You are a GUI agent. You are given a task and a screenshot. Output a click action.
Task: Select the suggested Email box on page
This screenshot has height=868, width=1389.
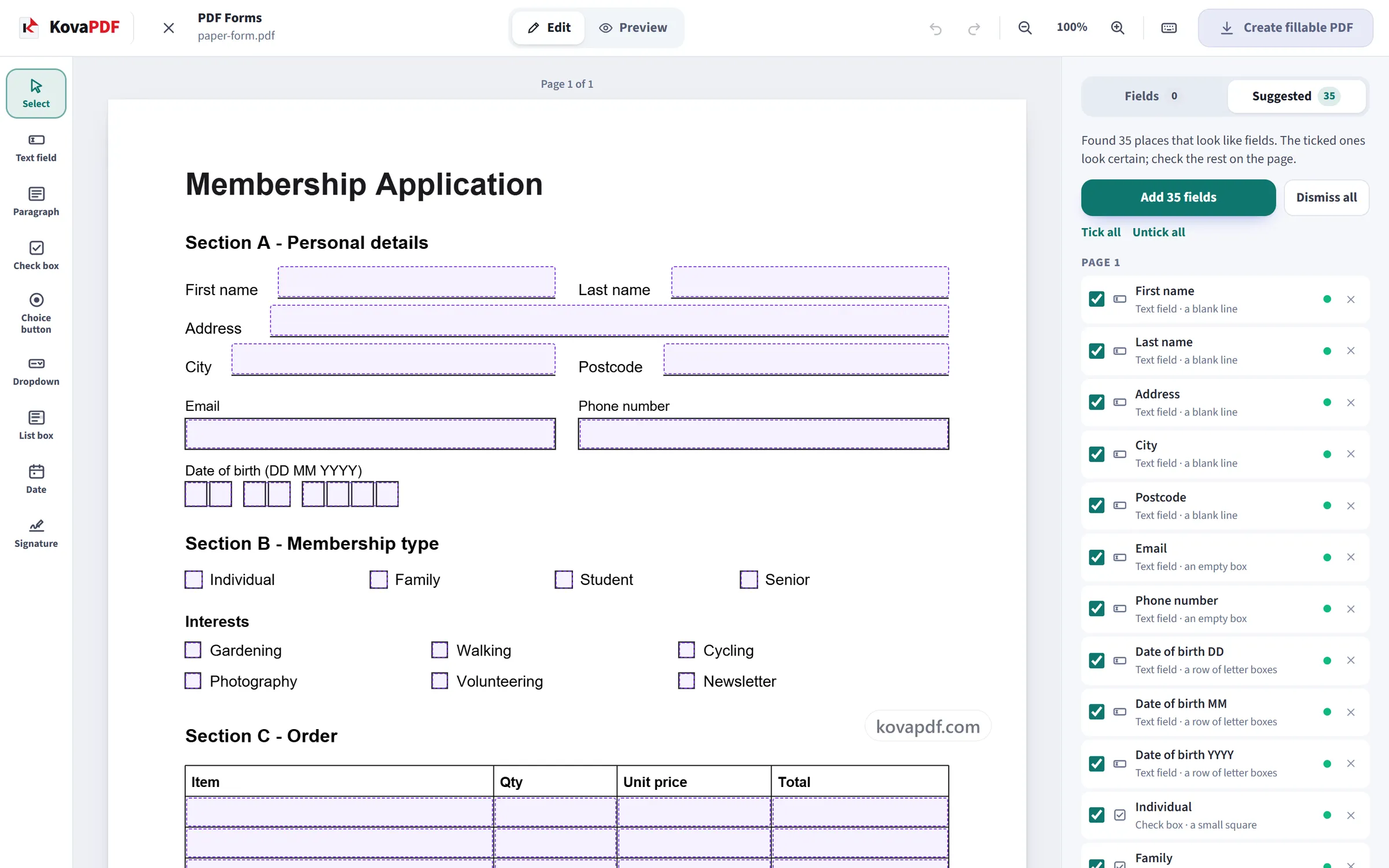(x=370, y=434)
